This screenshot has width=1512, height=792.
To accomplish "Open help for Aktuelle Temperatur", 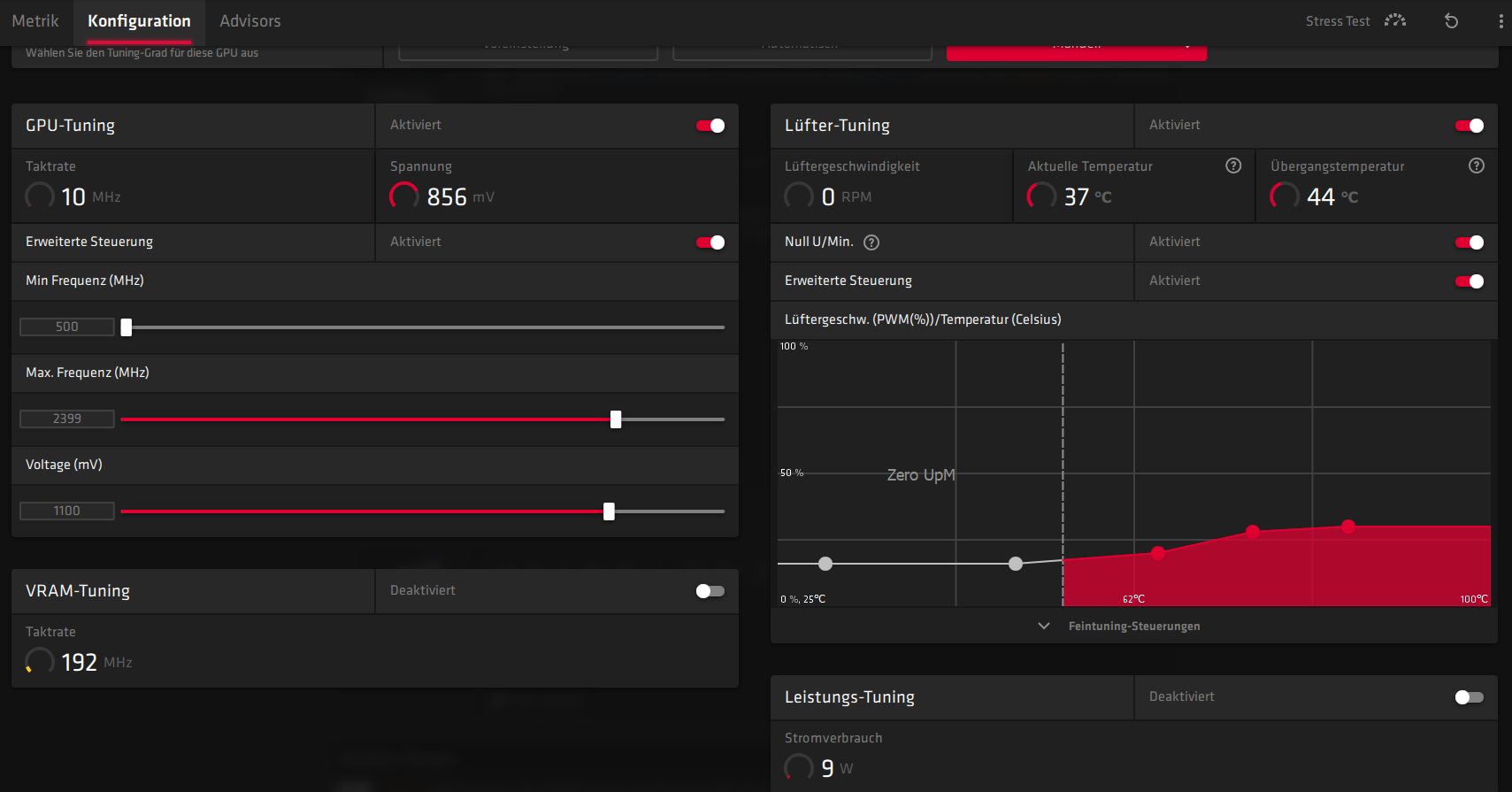I will [1233, 165].
